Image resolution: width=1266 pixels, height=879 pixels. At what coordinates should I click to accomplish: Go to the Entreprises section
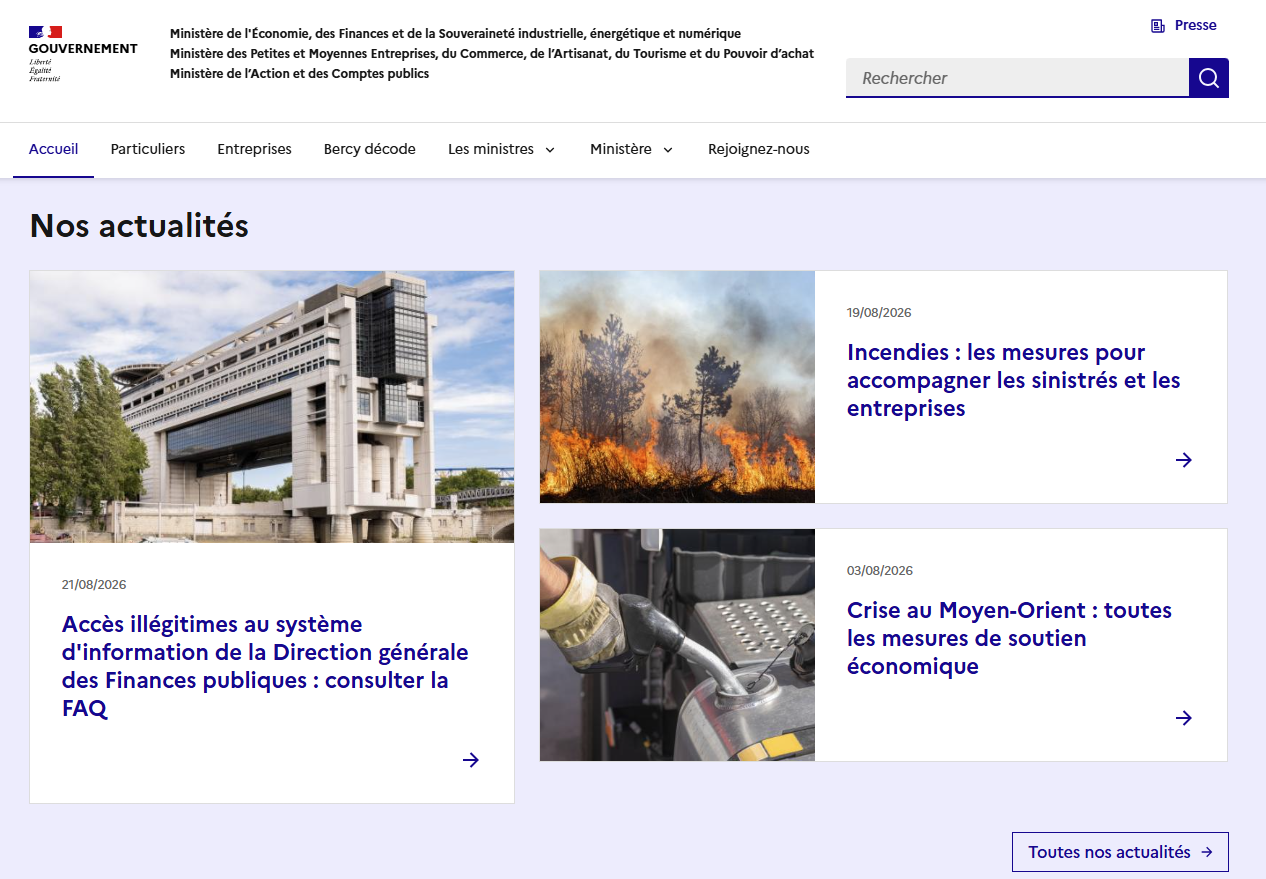(x=255, y=149)
